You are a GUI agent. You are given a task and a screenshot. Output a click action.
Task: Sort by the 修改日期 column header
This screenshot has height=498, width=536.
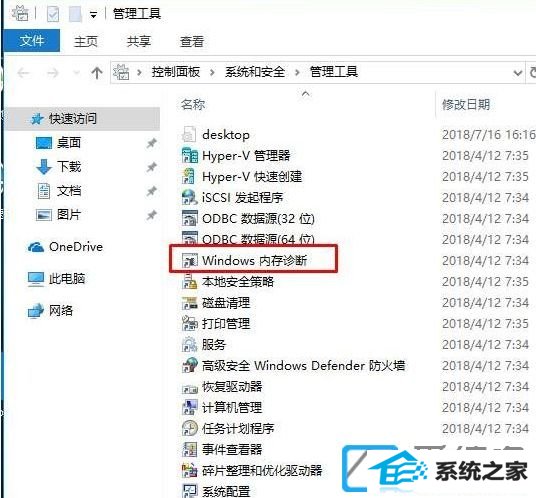tap(466, 104)
